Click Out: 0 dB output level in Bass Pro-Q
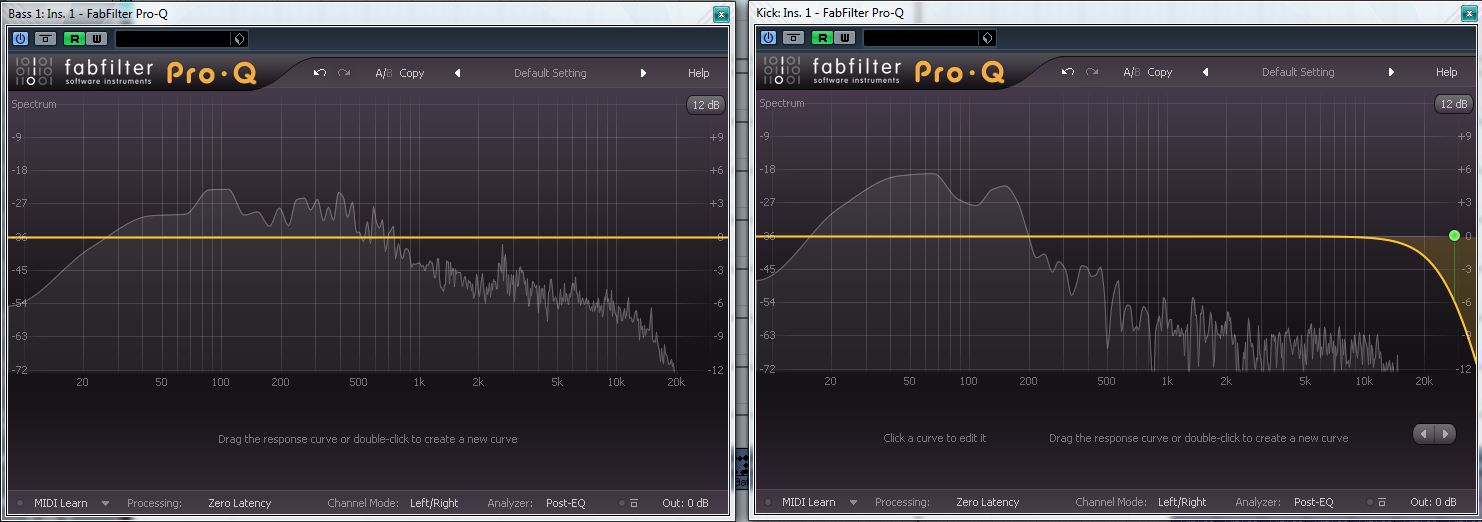Image resolution: width=1482 pixels, height=522 pixels. tap(685, 503)
